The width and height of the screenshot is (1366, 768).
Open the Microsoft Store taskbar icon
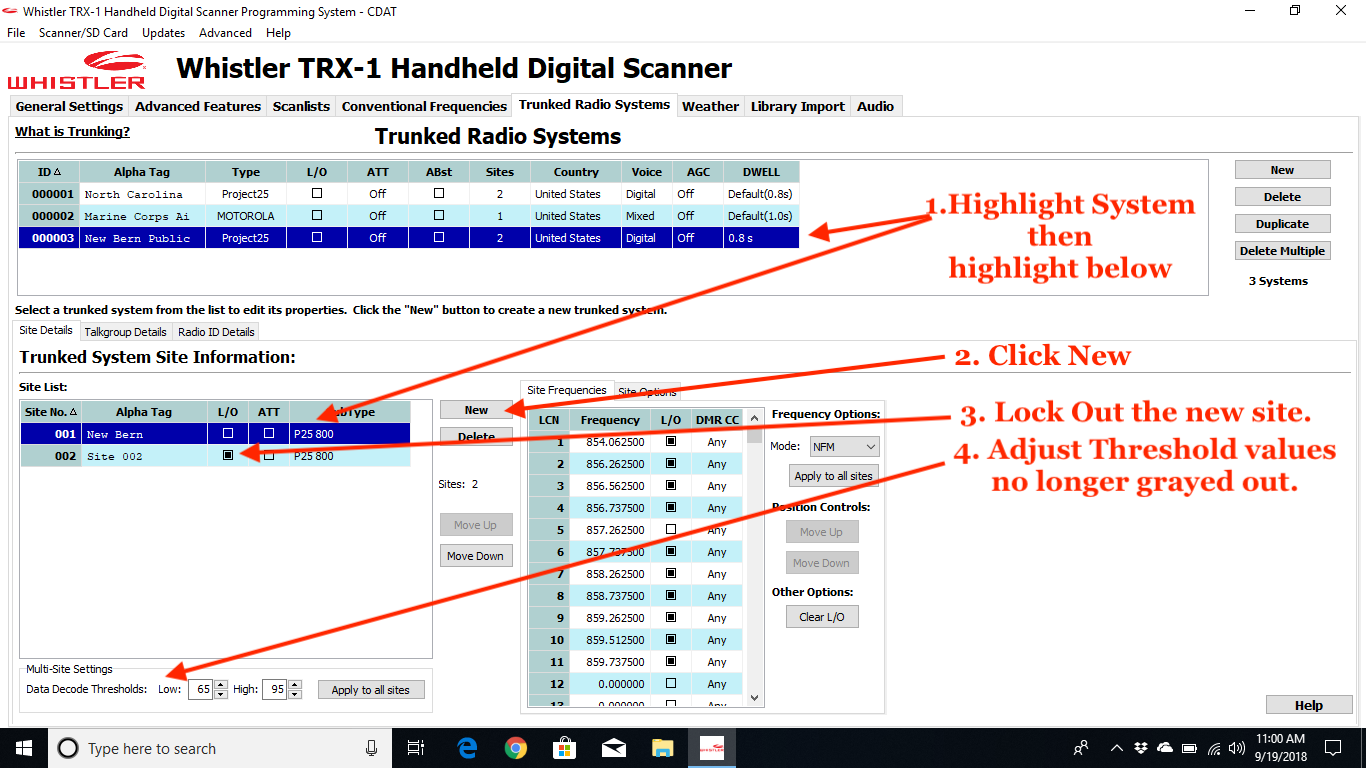(565, 748)
